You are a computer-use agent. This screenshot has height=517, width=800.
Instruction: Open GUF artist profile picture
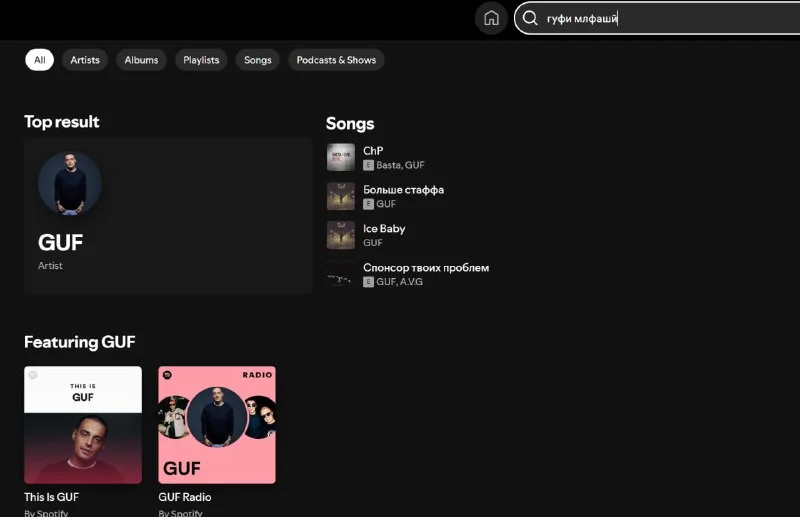(x=70, y=183)
